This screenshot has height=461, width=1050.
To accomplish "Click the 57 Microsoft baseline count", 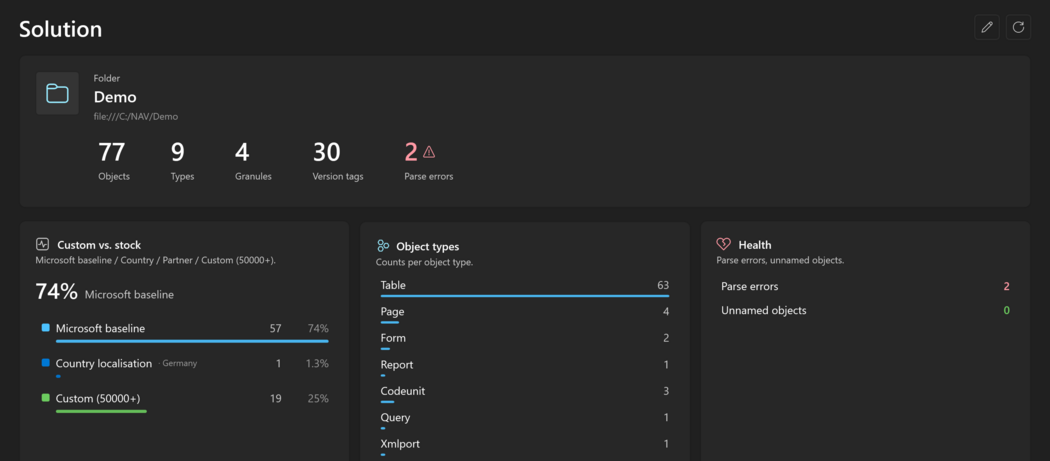I will coord(275,328).
